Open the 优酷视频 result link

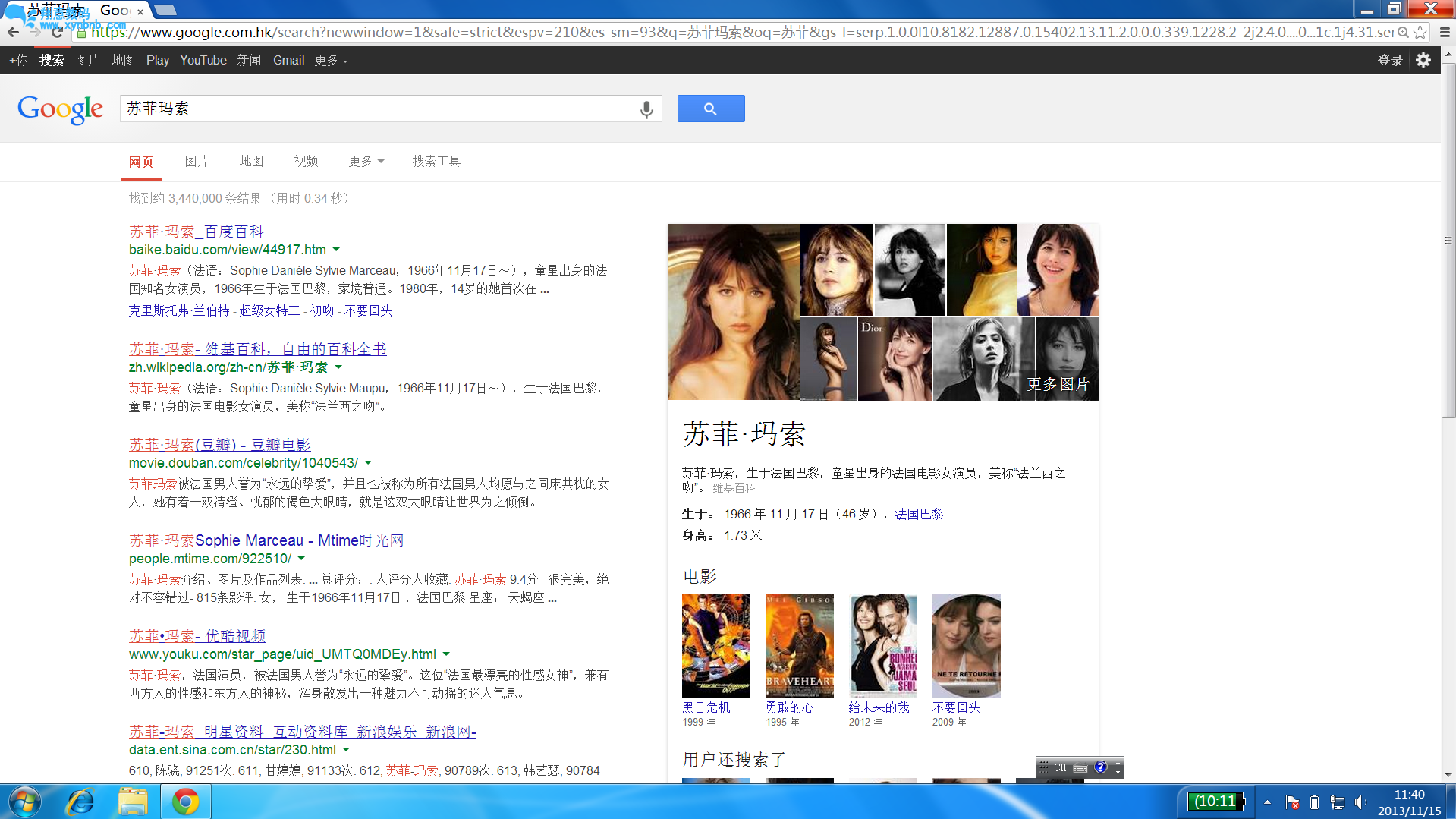click(x=197, y=635)
